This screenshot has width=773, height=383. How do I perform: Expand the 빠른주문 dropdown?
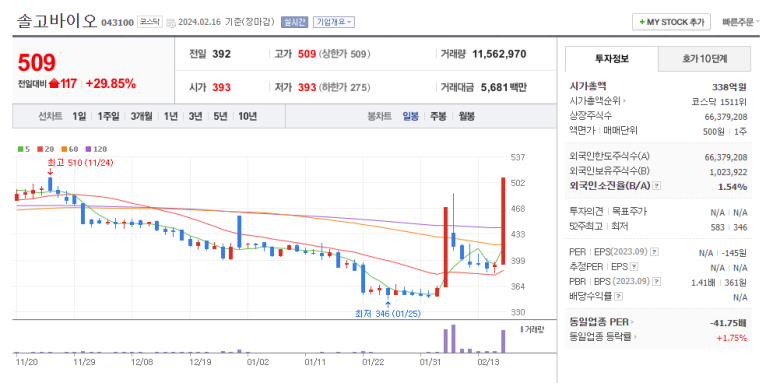pos(741,22)
